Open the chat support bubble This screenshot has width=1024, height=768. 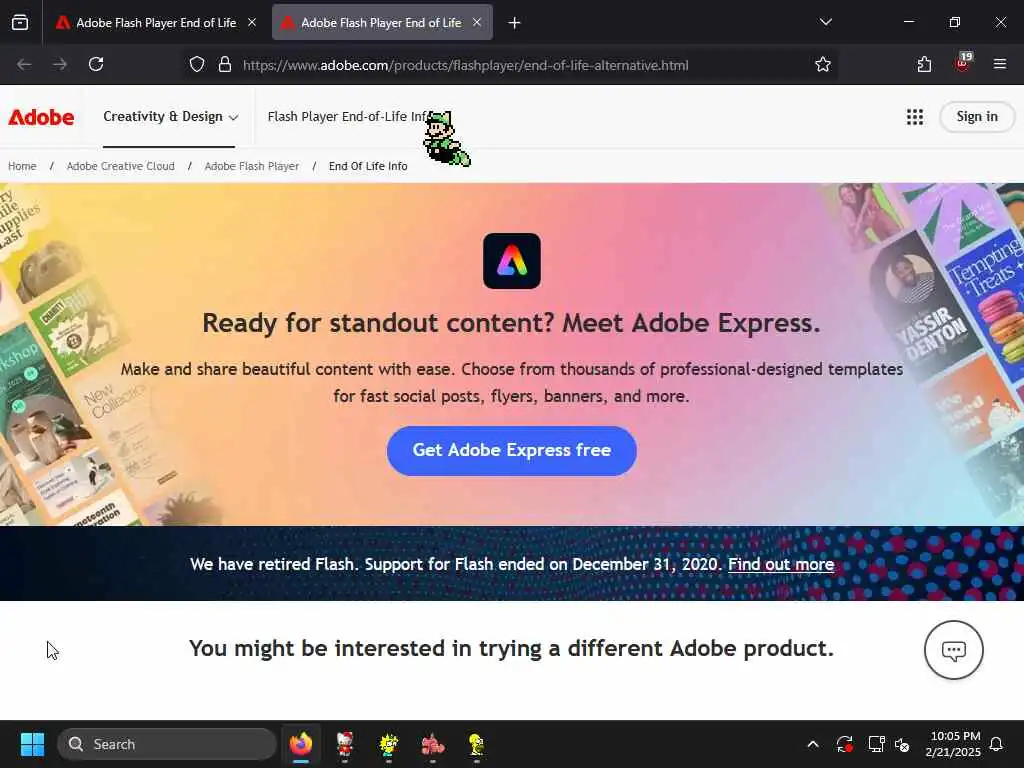click(x=953, y=650)
